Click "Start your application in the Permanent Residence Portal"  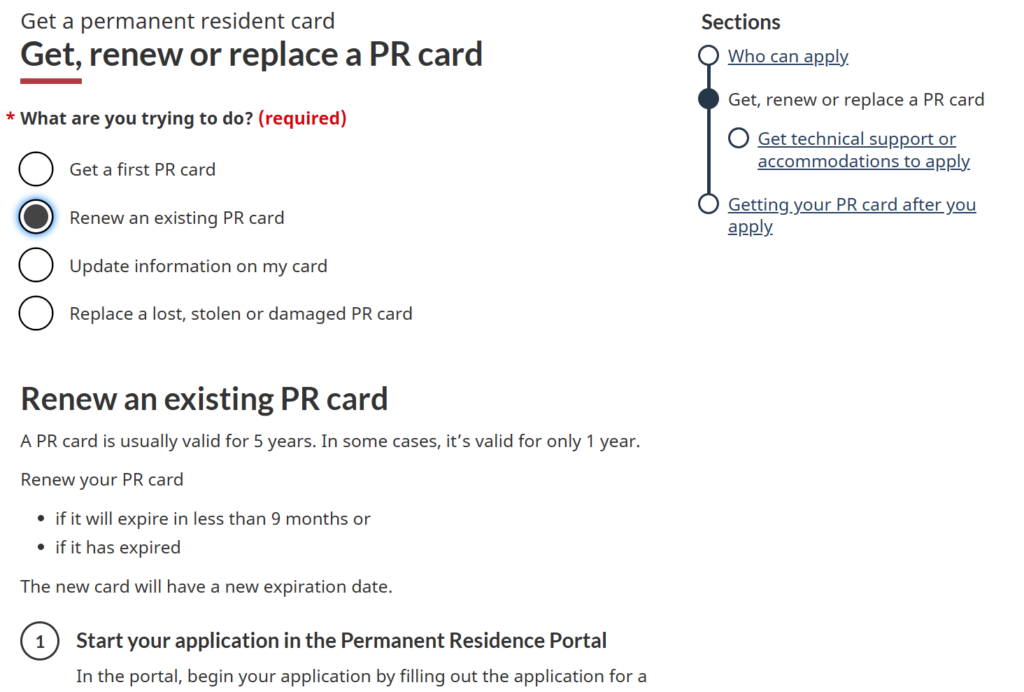pos(341,640)
